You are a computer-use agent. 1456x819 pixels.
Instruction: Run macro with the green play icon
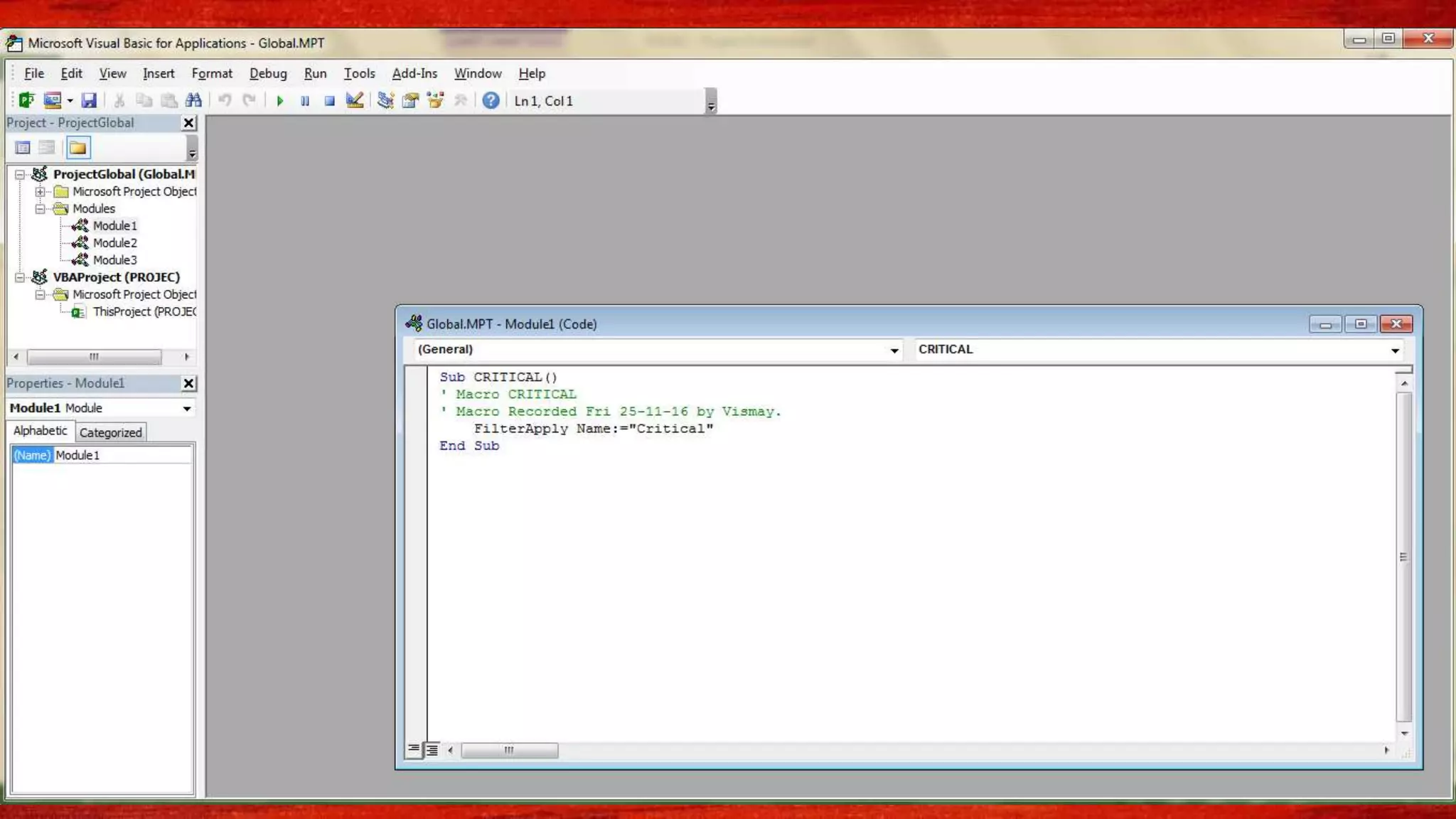(x=280, y=101)
